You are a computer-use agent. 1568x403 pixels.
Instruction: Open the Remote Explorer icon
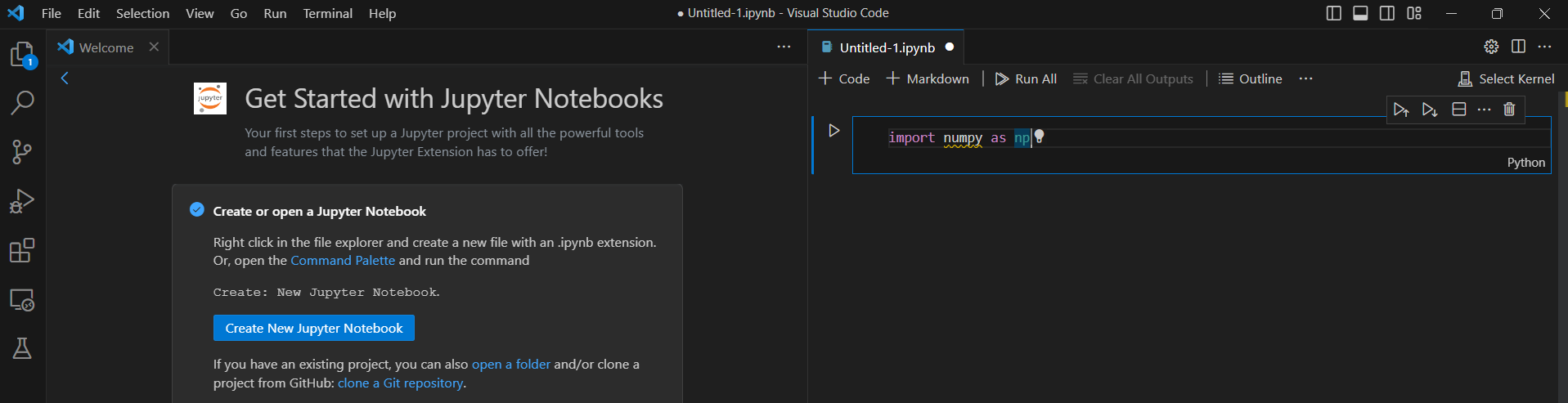pos(22,300)
